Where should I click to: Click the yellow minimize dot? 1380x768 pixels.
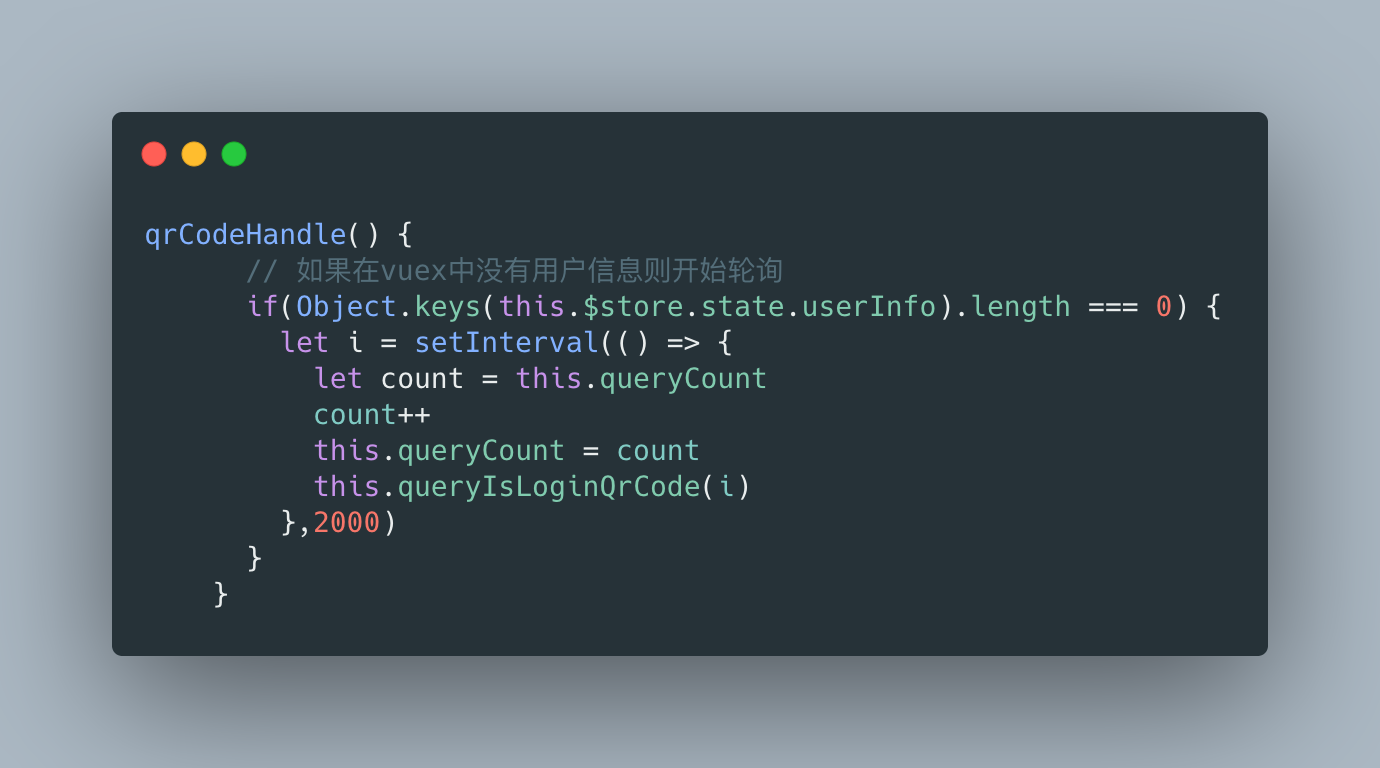click(x=194, y=154)
